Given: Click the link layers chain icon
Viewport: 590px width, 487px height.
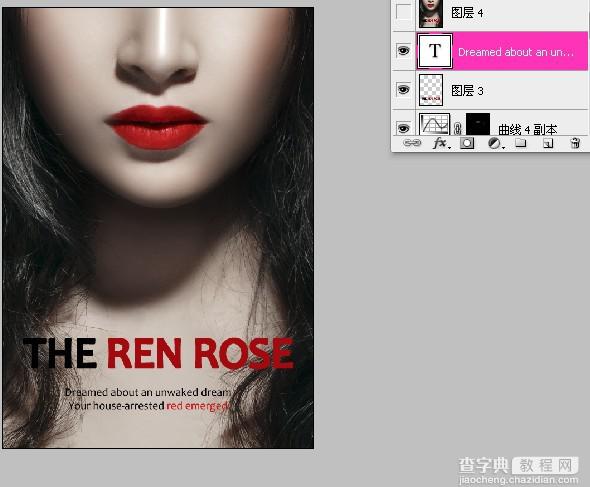Looking at the screenshot, I should click(412, 143).
